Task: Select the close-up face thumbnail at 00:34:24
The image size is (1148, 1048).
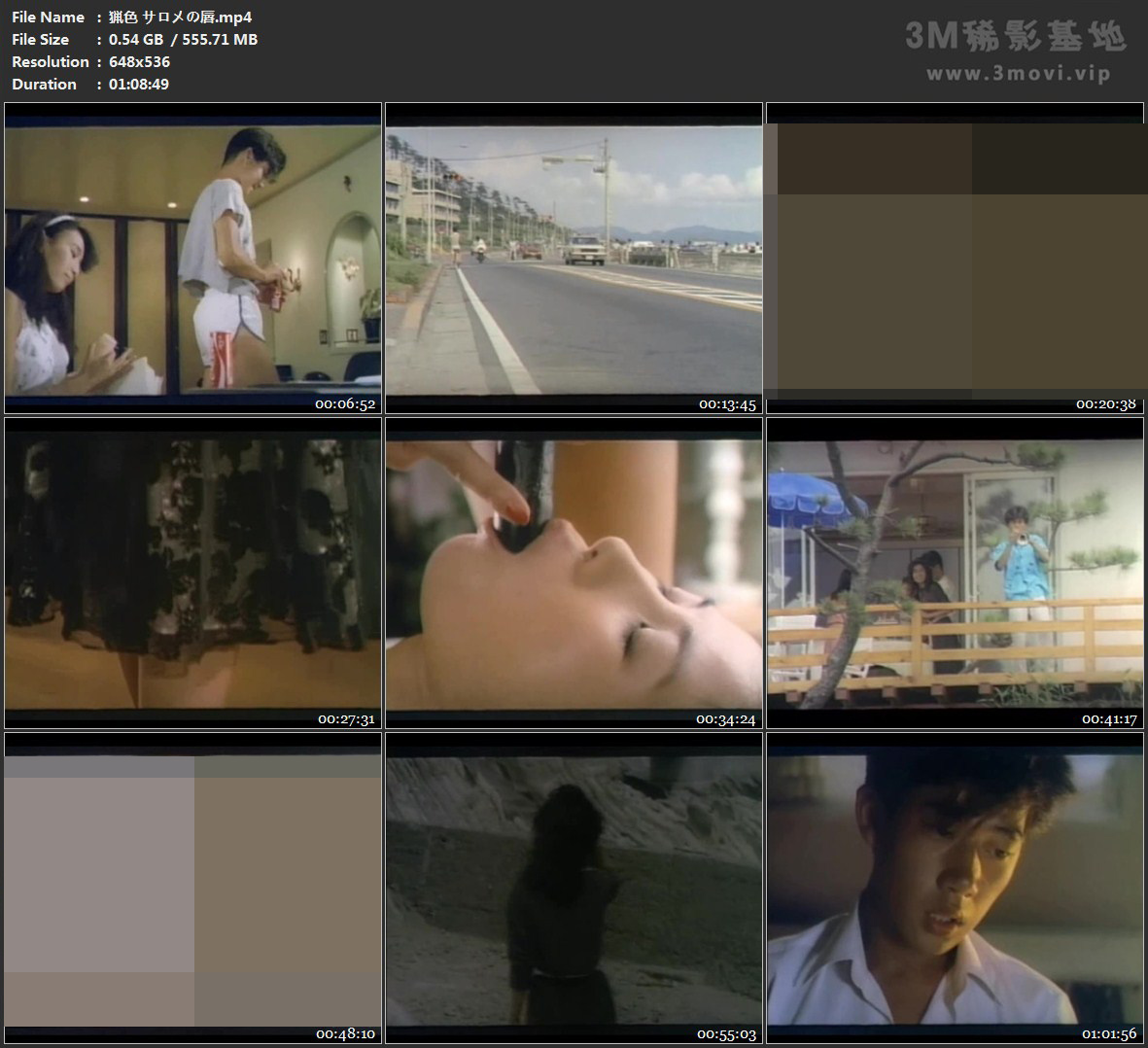Action: coord(574,573)
